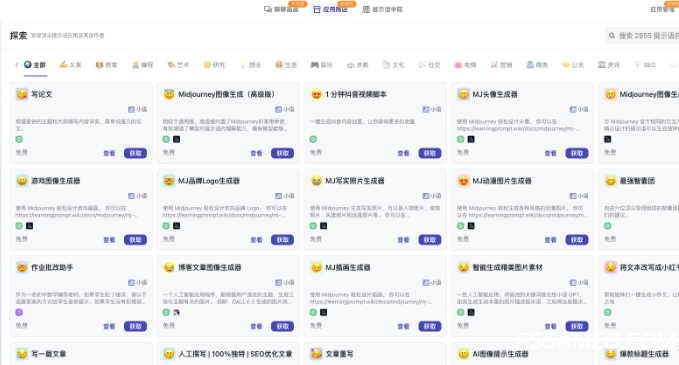
Task: Click 获取 button on 写论文 card
Action: pos(135,153)
